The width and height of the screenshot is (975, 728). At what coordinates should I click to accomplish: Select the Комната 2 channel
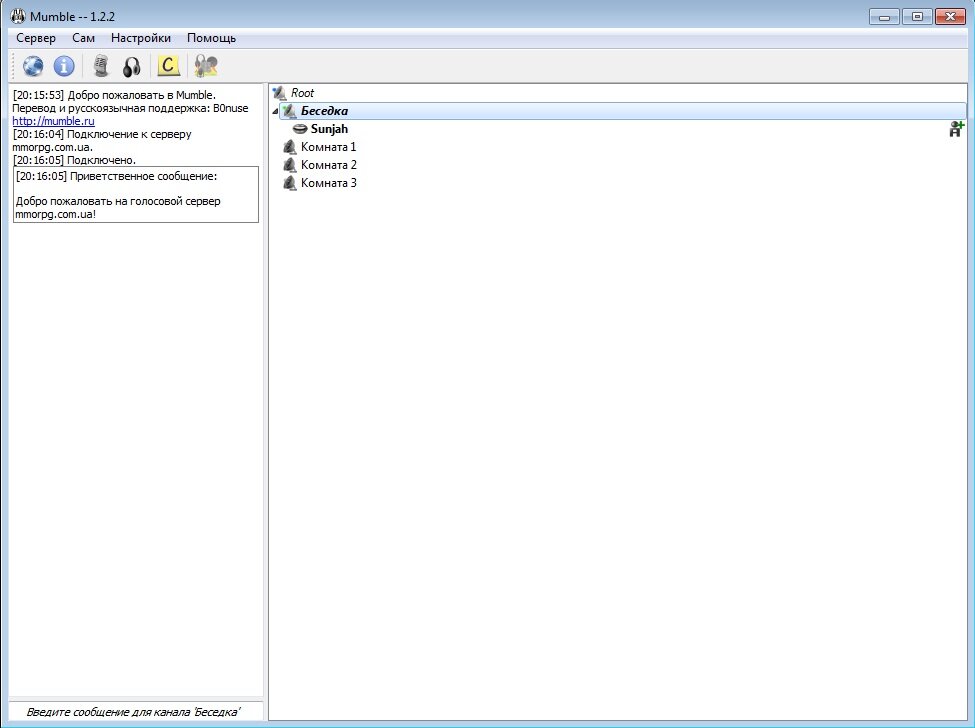click(328, 165)
